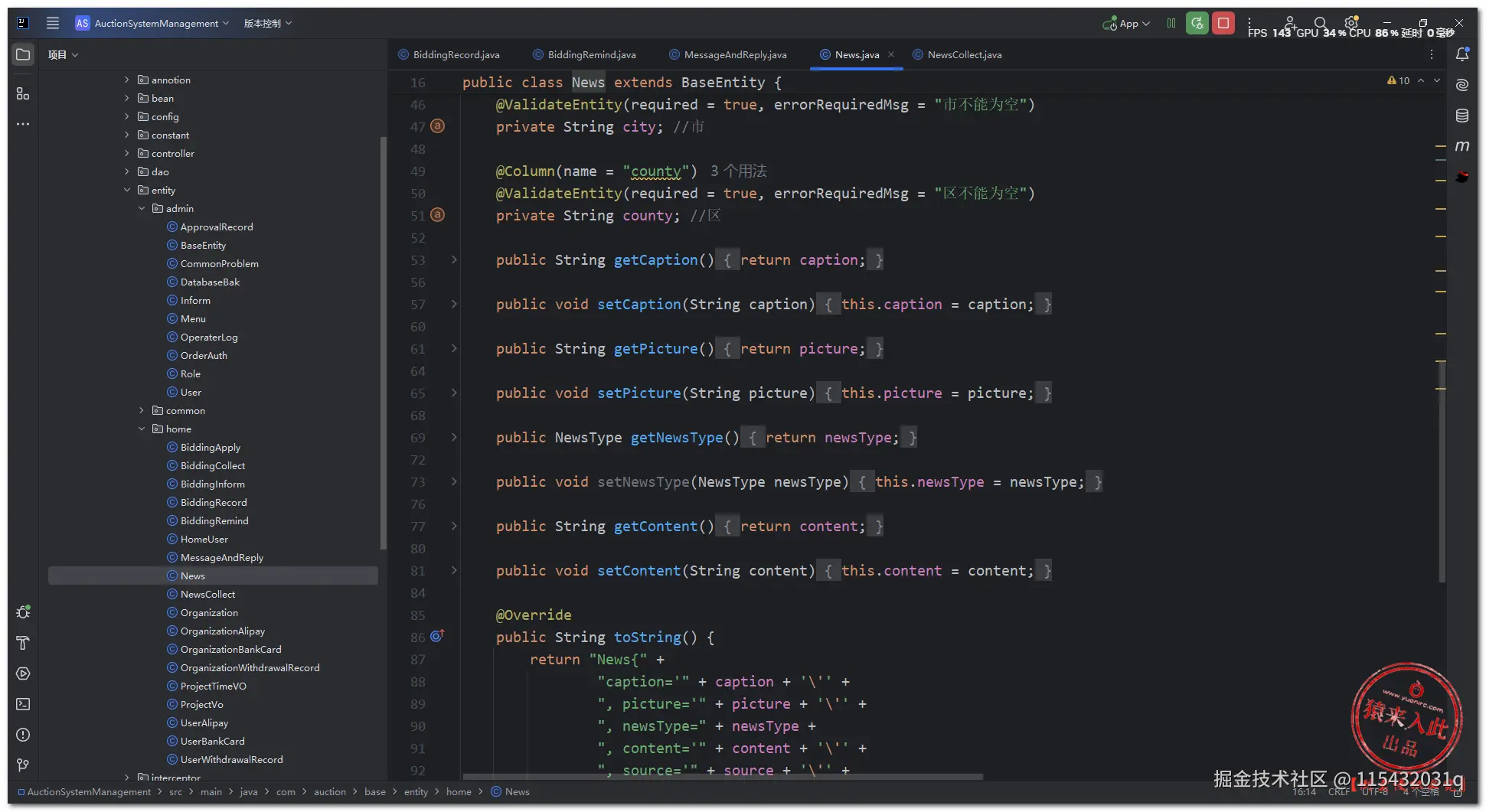This screenshot has height=812, width=1486.
Task: Open the 项目 view dropdown
Action: (63, 54)
